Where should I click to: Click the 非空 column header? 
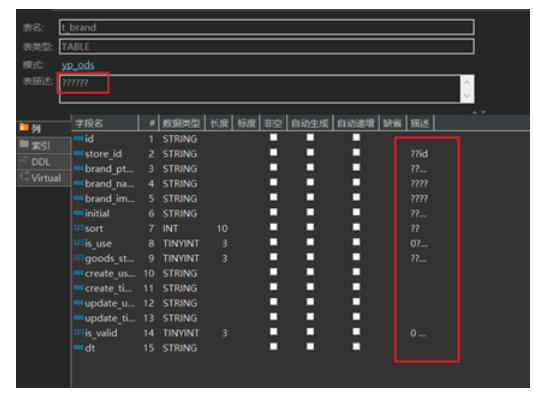pyautogui.click(x=273, y=123)
